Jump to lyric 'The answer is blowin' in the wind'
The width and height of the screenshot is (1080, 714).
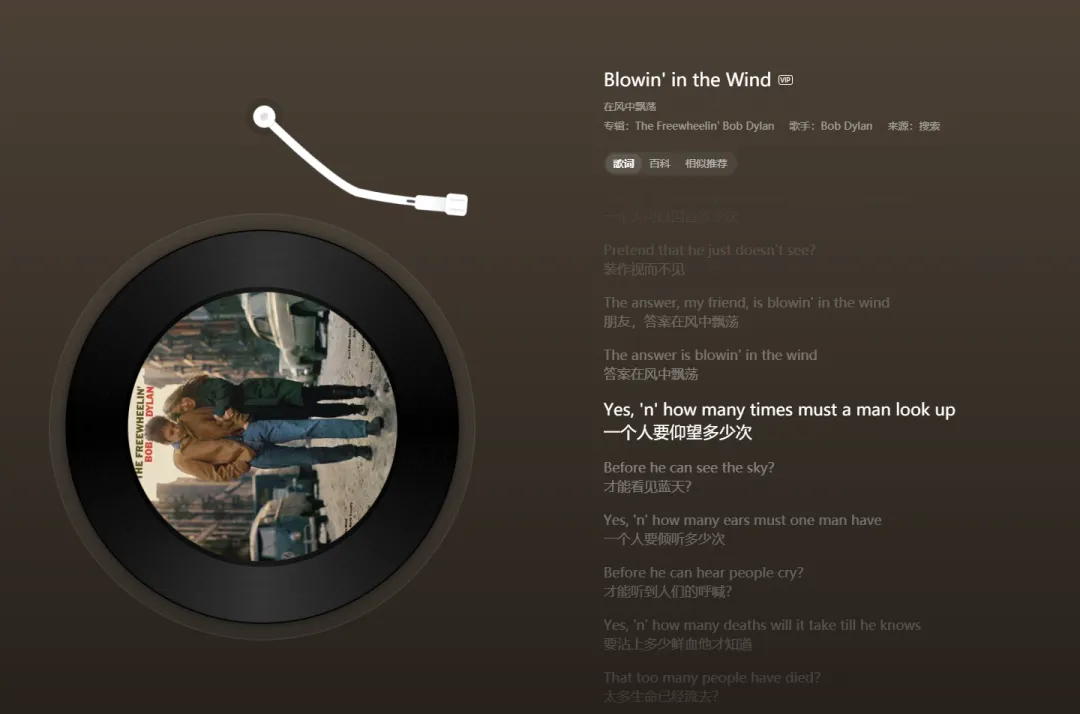pyautogui.click(x=710, y=355)
